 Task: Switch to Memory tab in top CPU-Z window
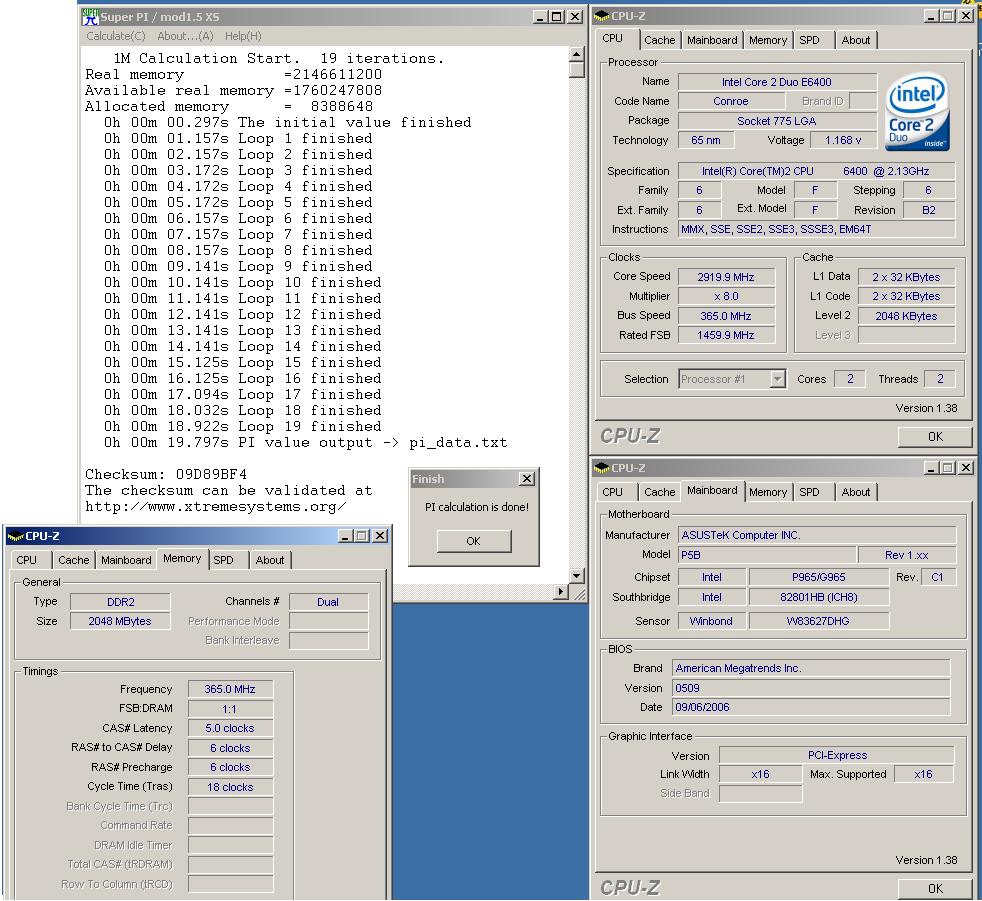pyautogui.click(x=768, y=40)
